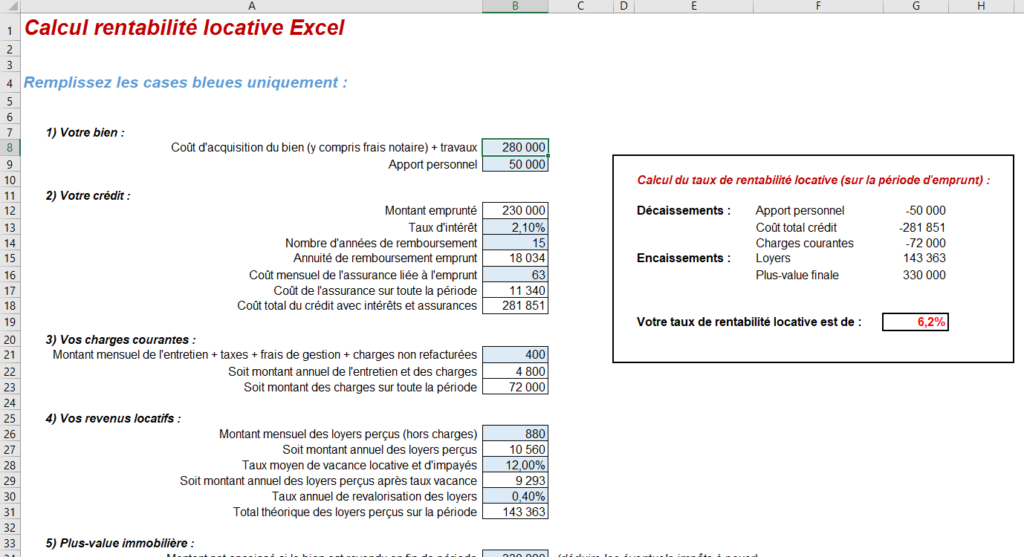Select column B header
1024x557 pixels.
515,6
